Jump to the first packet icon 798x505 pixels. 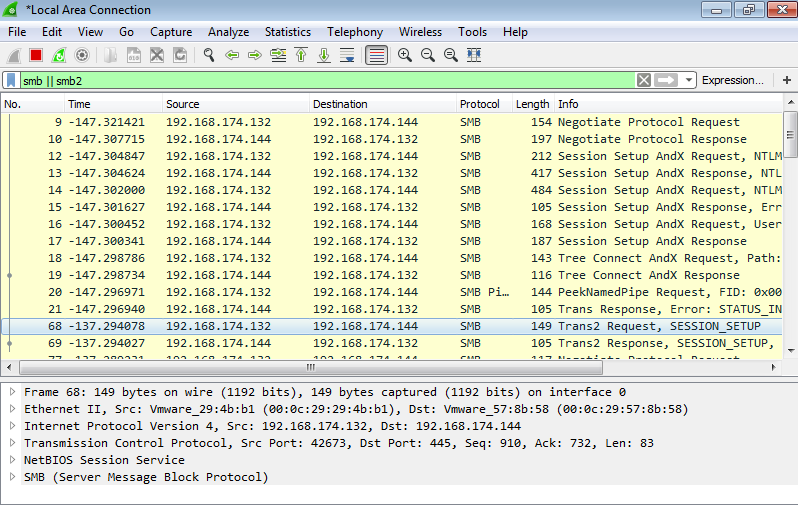coord(301,55)
